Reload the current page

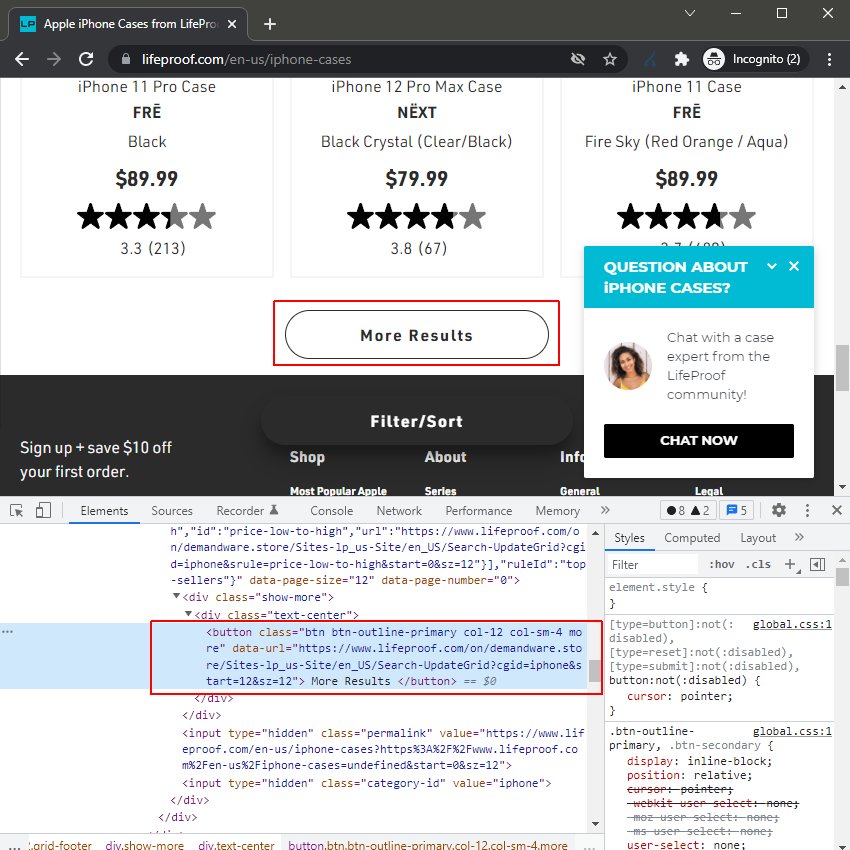point(86,59)
